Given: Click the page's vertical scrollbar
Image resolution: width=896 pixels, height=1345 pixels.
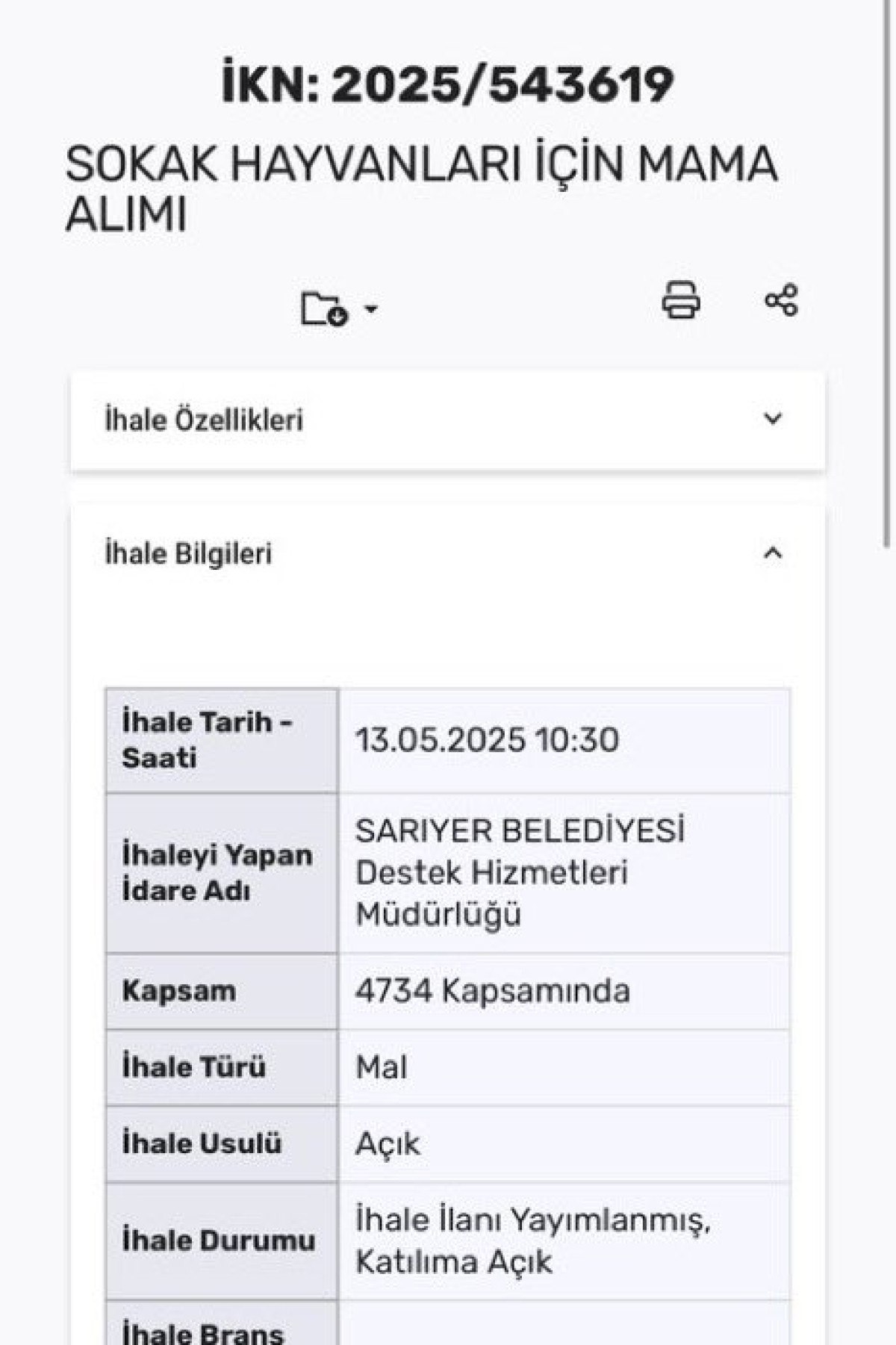Looking at the screenshot, I should click(x=886, y=299).
